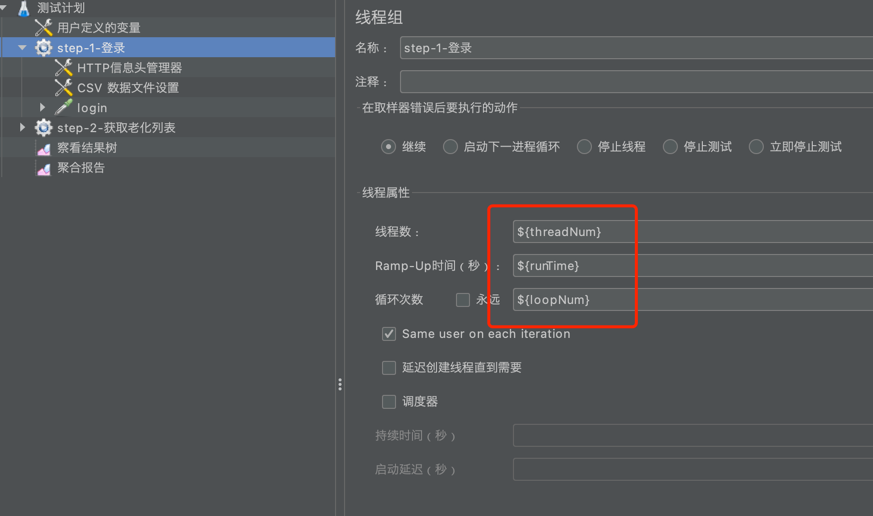Select the 停止线程 radio option
This screenshot has height=516, width=873.
click(x=584, y=147)
